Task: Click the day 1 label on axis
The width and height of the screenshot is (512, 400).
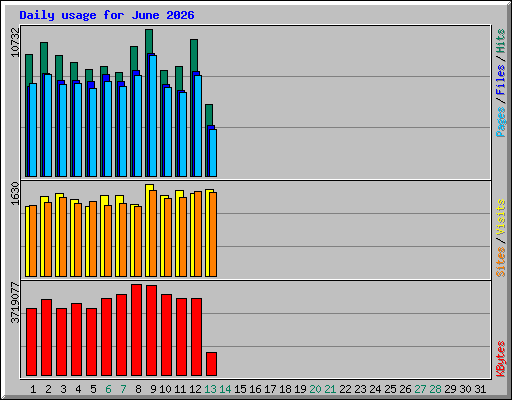Action: [x=33, y=389]
